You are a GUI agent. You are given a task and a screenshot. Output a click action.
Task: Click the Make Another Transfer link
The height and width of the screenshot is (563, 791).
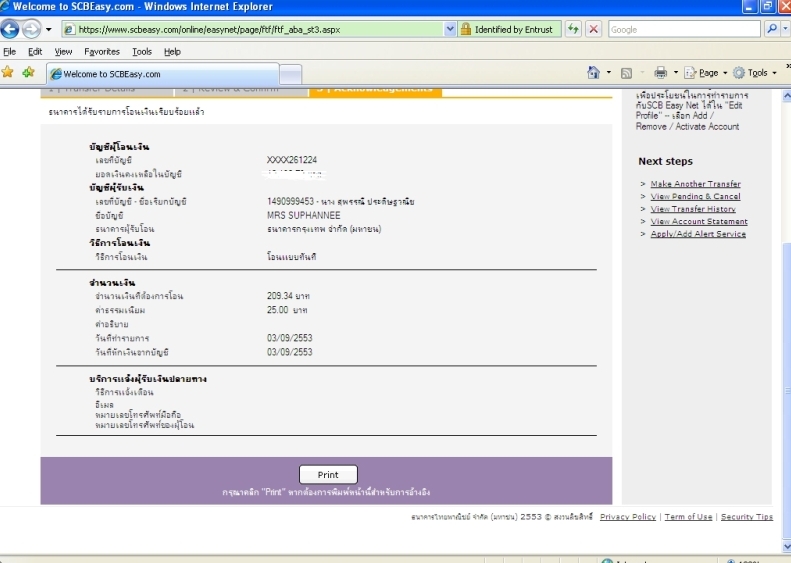click(695, 184)
